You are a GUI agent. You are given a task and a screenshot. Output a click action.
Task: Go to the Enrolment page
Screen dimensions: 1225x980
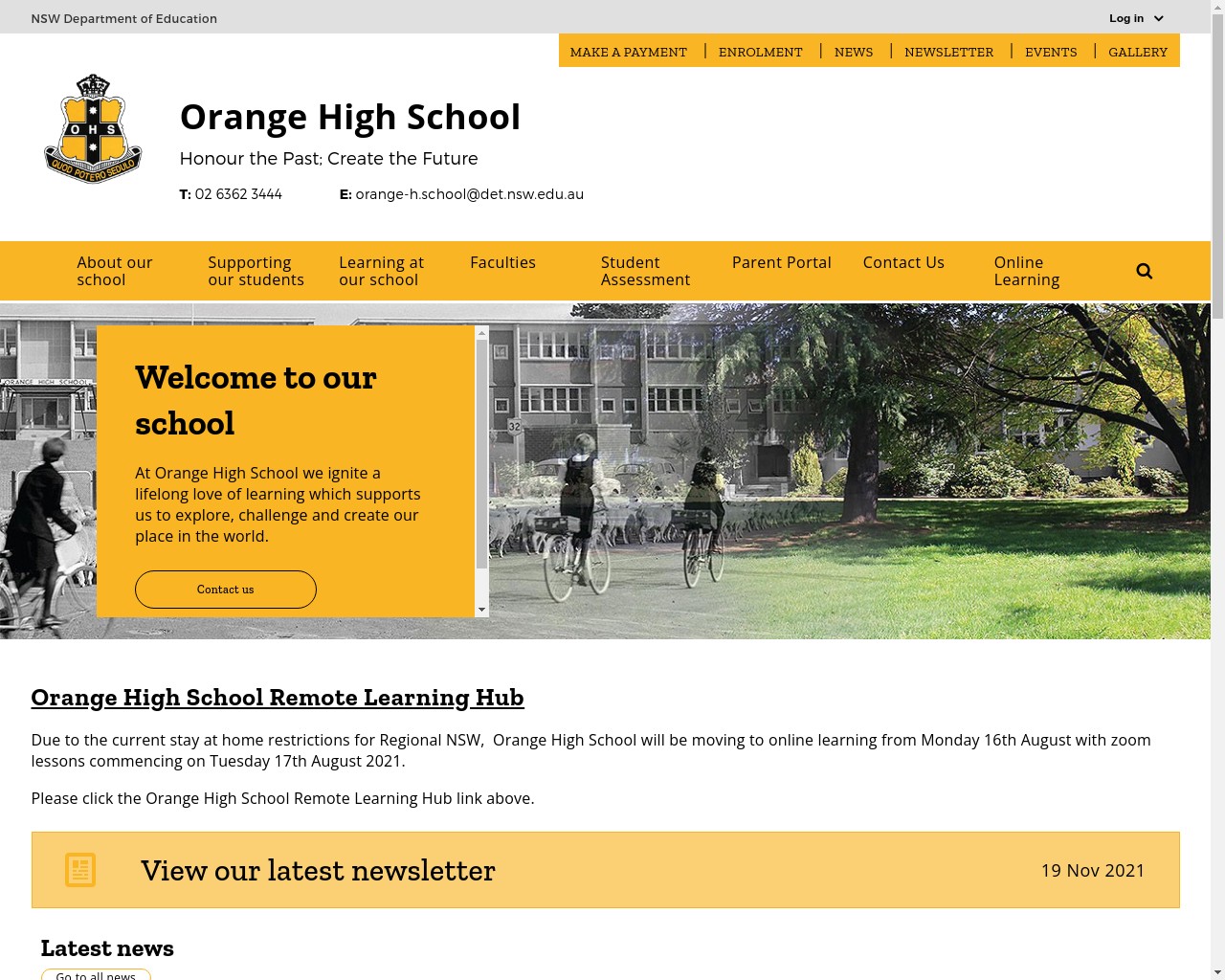760,52
